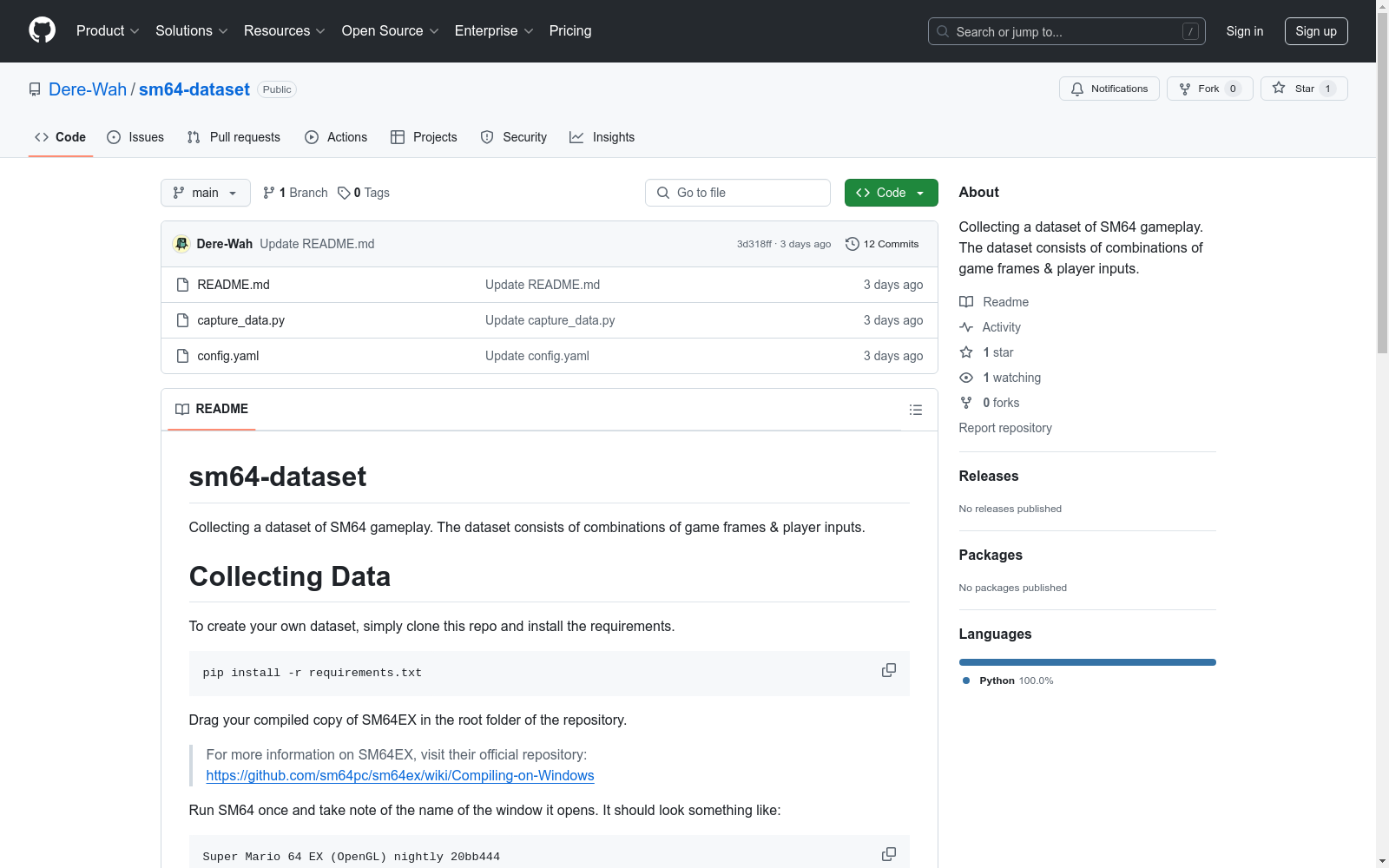
Task: Open the capture_data.py file
Action: pos(241,320)
